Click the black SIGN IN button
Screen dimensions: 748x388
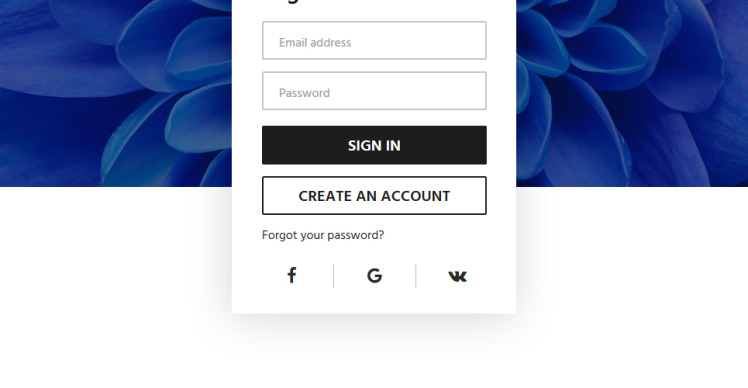374,145
